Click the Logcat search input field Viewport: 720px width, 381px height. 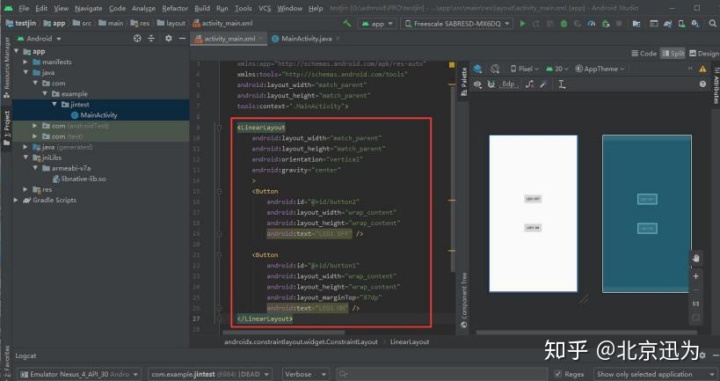(x=441, y=374)
